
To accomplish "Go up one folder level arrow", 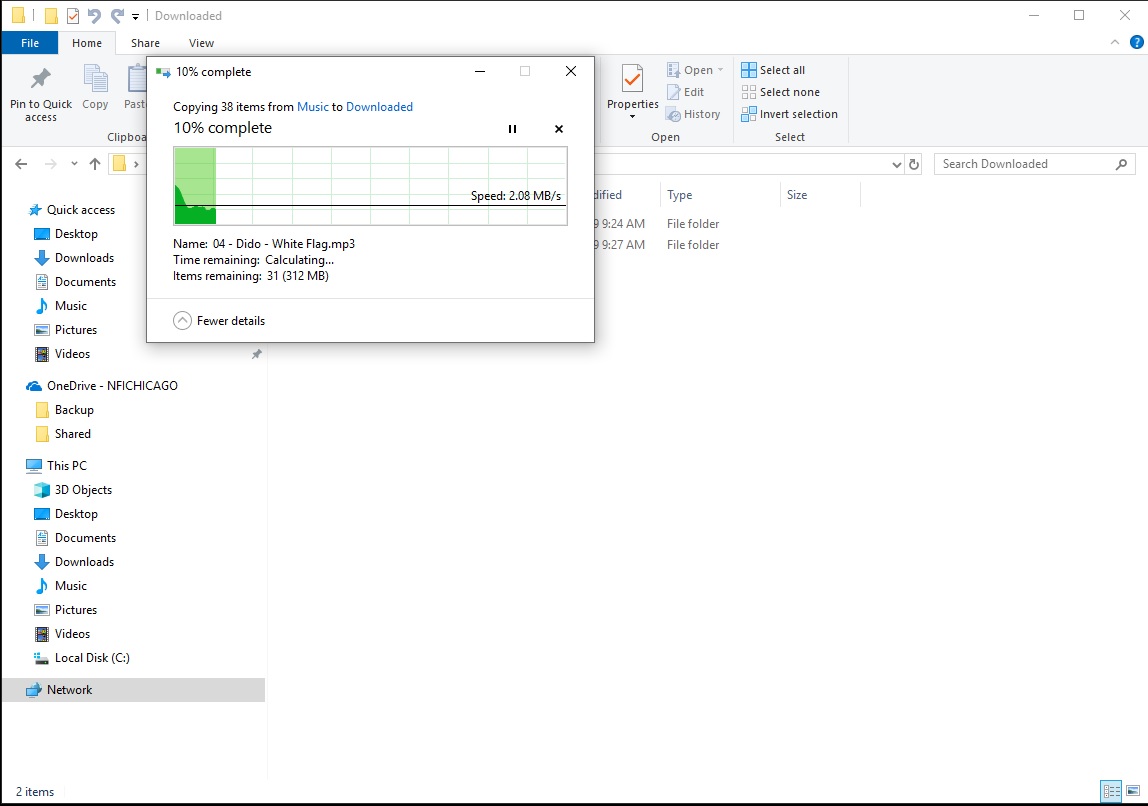I will [95, 164].
